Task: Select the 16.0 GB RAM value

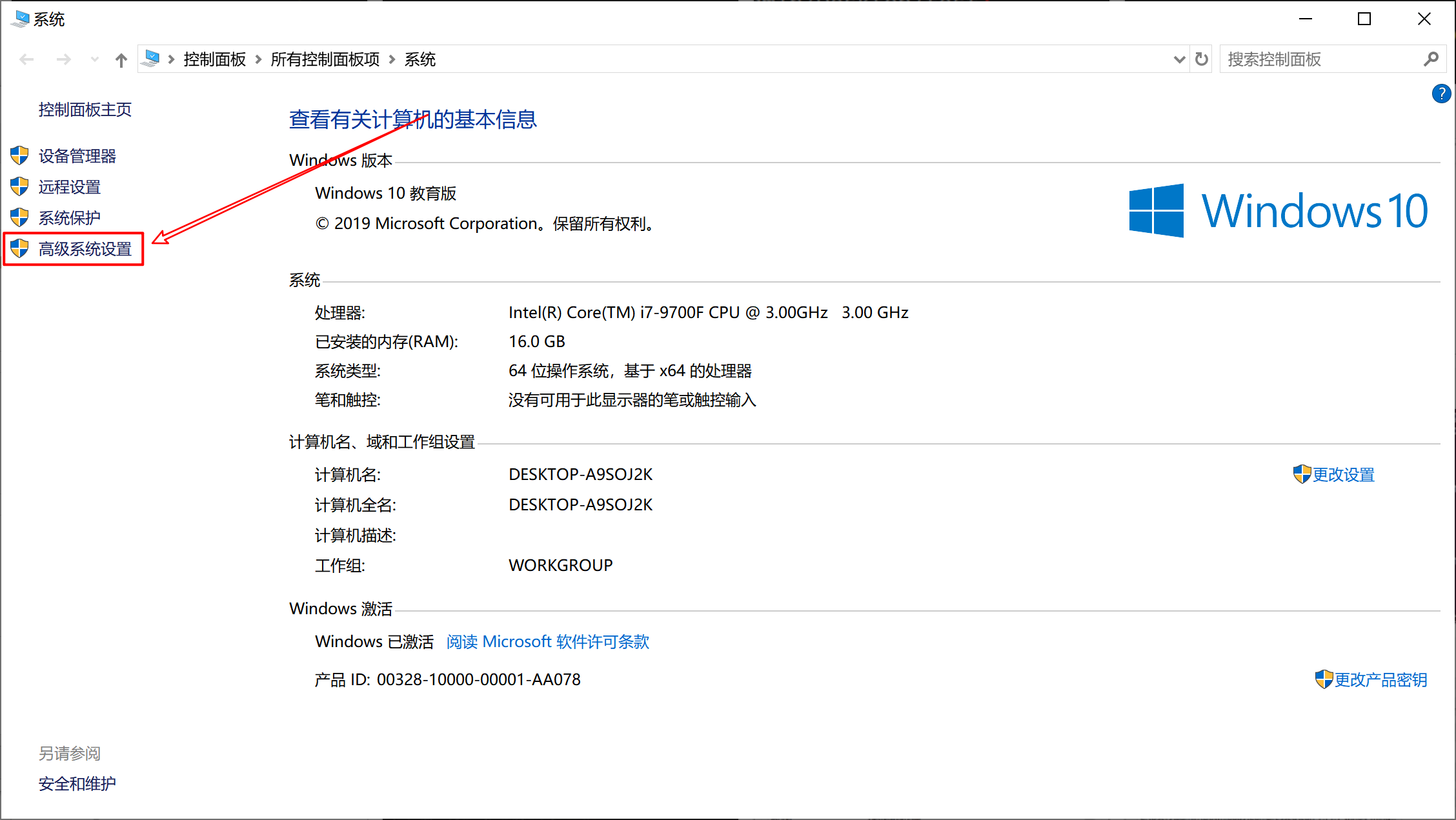Action: tap(537, 342)
